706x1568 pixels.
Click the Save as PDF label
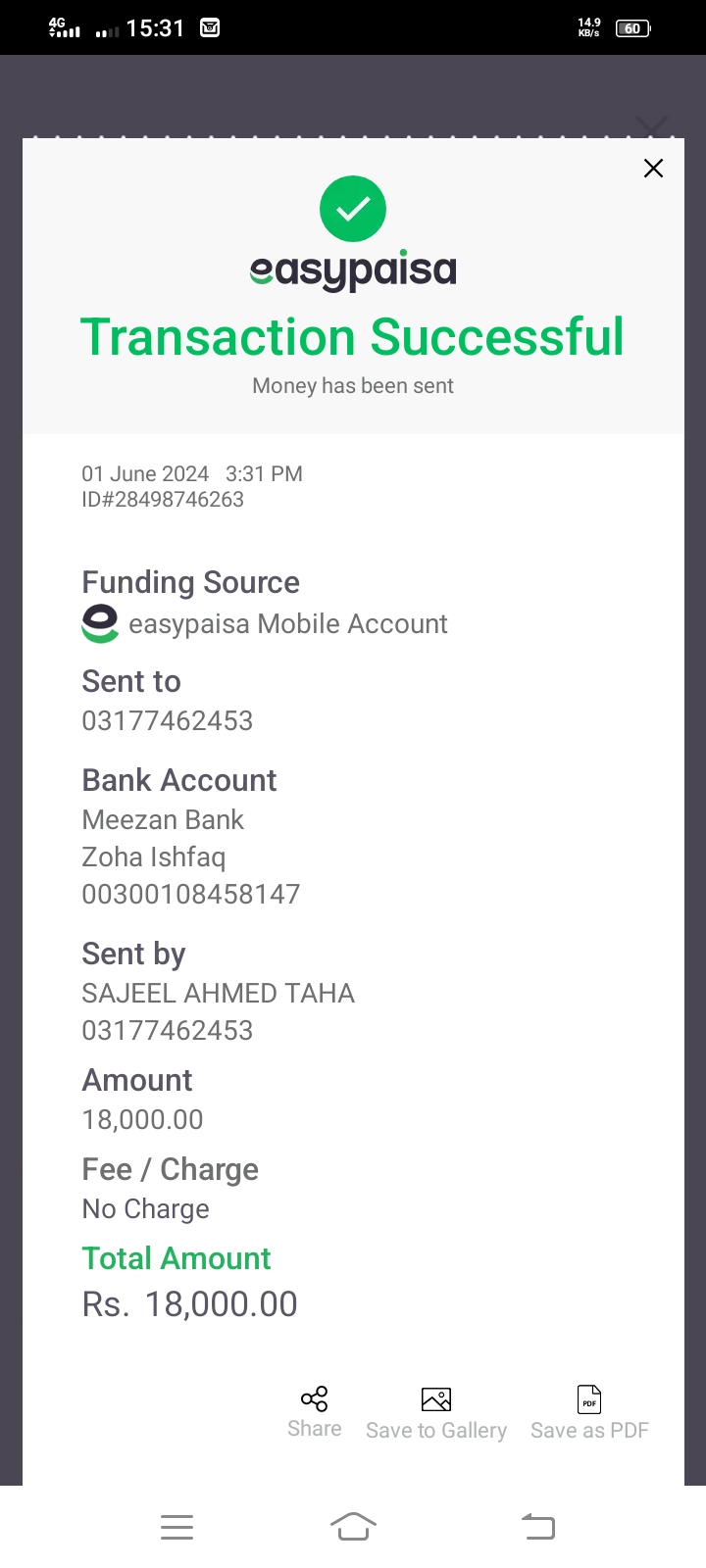pyautogui.click(x=589, y=1431)
